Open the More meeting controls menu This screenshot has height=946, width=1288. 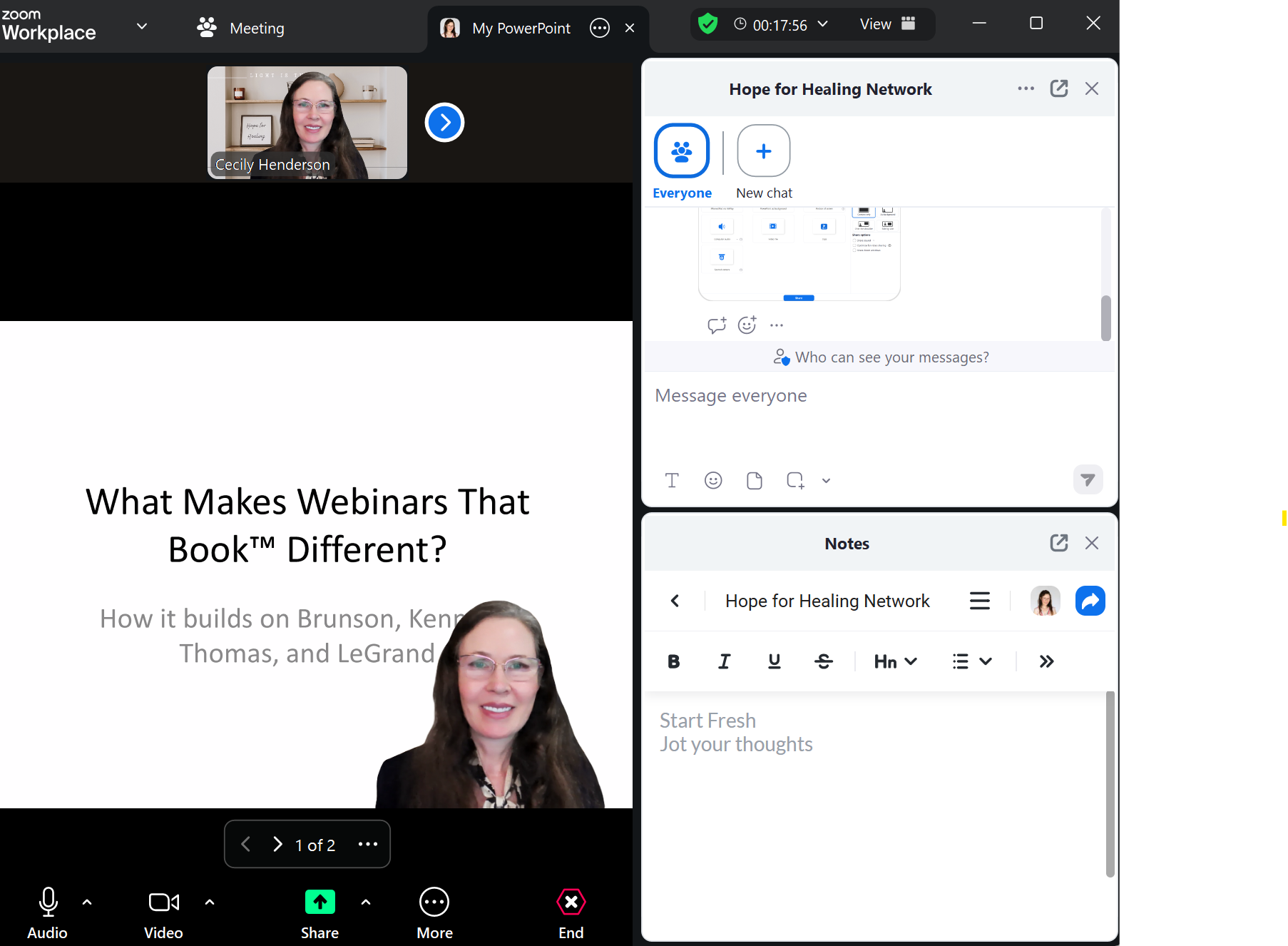(x=434, y=913)
